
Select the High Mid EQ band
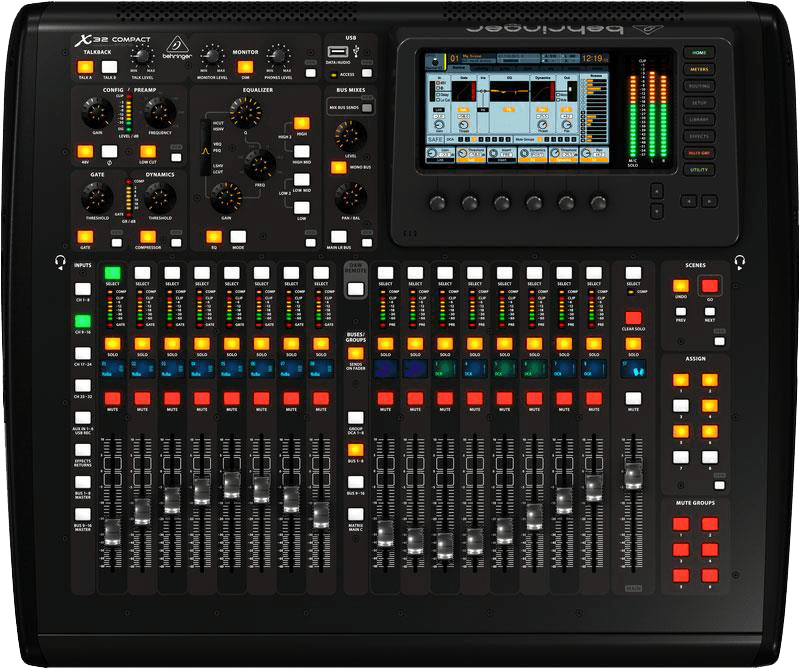tap(302, 152)
